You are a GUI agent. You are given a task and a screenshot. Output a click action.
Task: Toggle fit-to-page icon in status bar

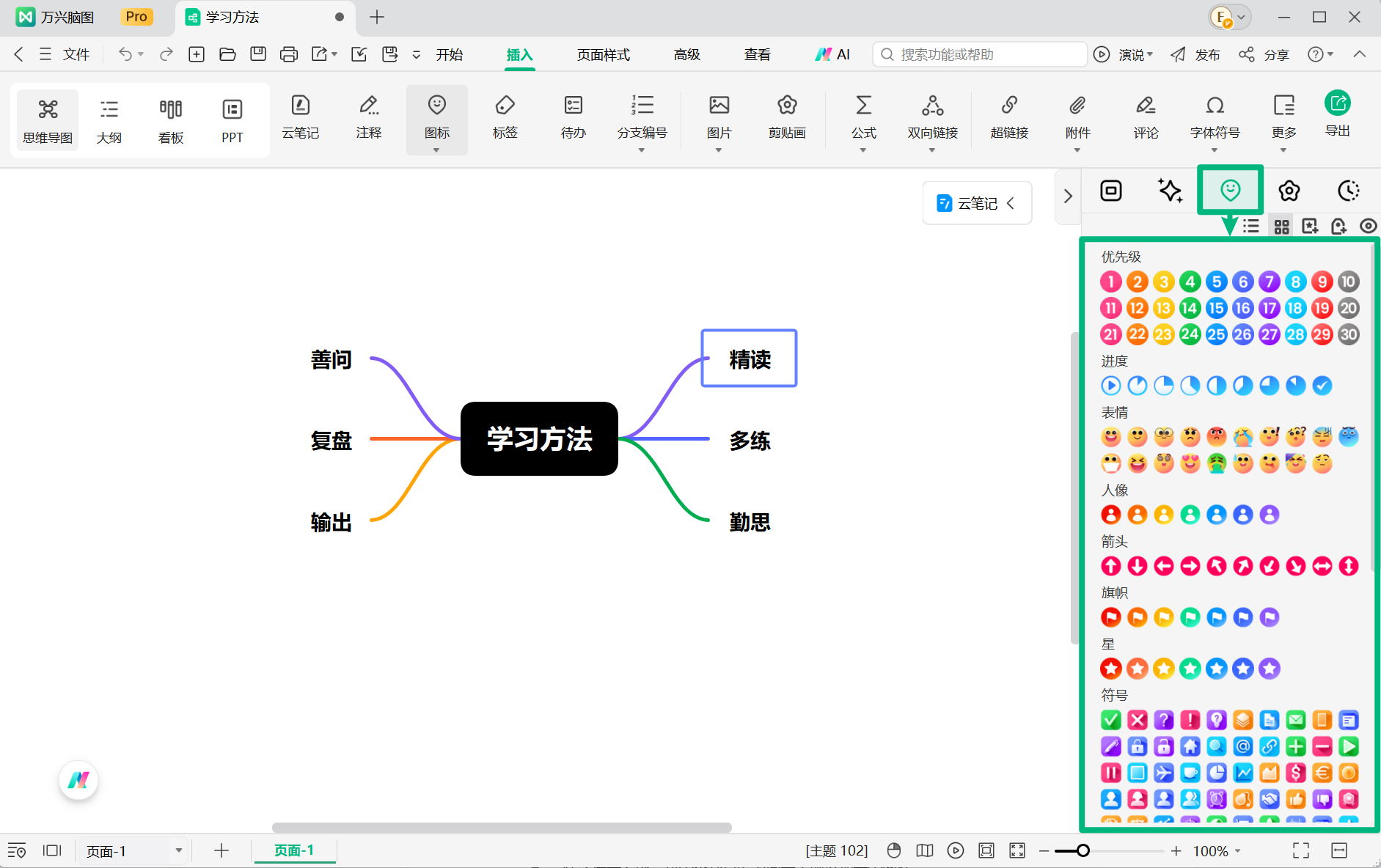tap(986, 850)
